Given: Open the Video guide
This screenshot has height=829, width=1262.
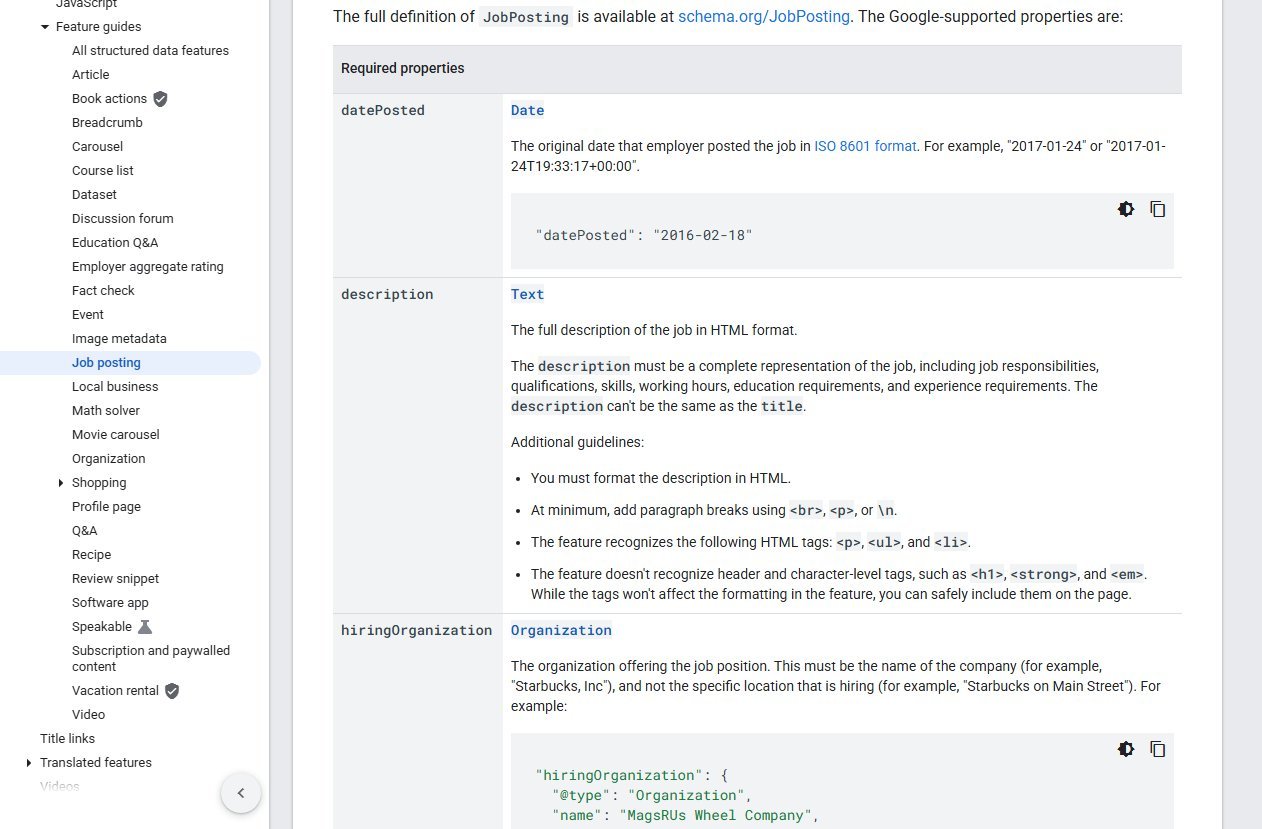Looking at the screenshot, I should pyautogui.click(x=88, y=715).
